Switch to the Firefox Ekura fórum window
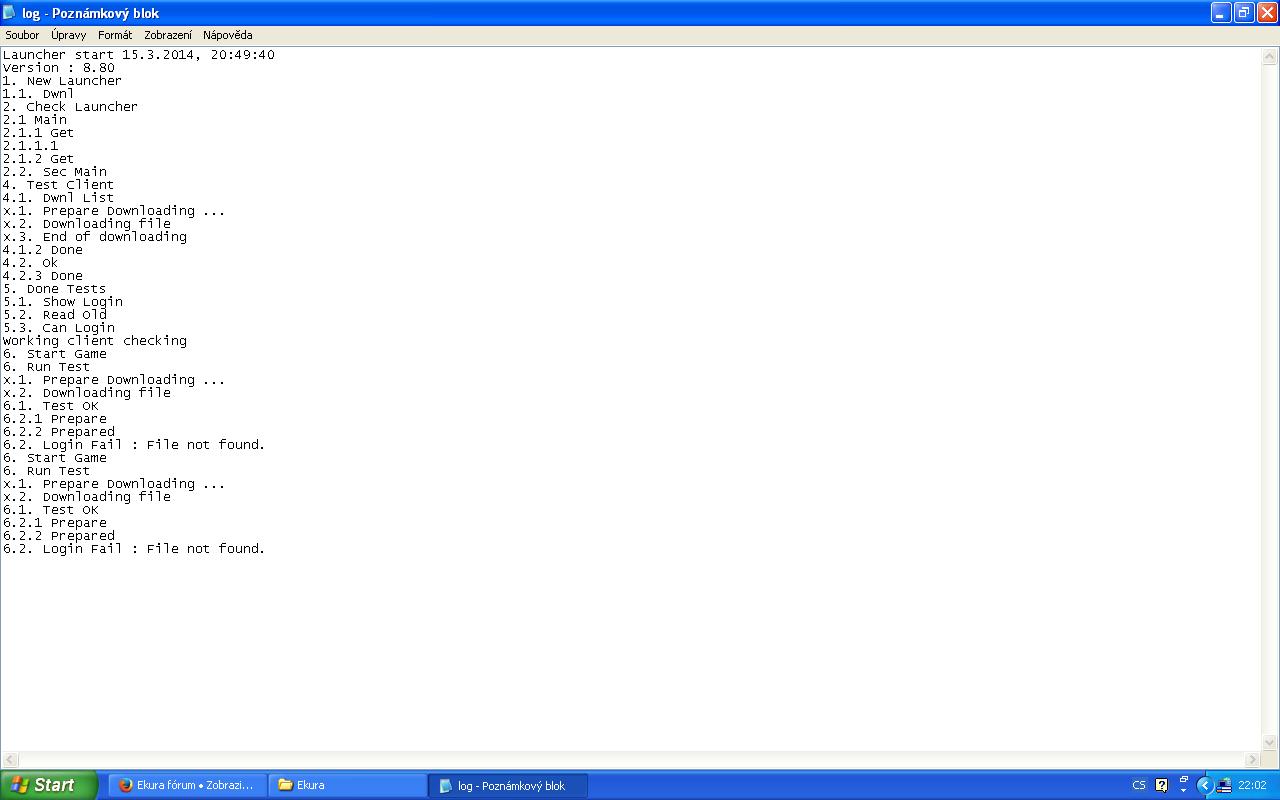The height and width of the screenshot is (800, 1280). point(187,785)
